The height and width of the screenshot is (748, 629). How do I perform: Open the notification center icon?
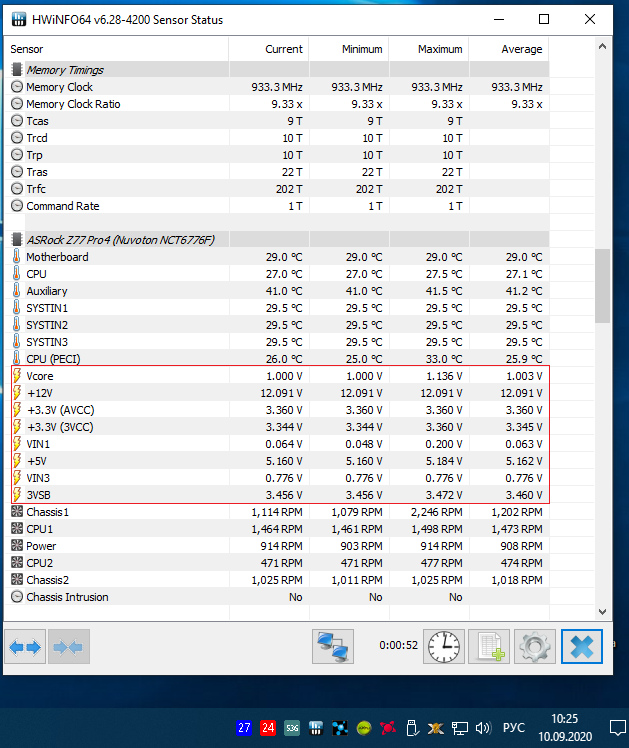coord(618,728)
